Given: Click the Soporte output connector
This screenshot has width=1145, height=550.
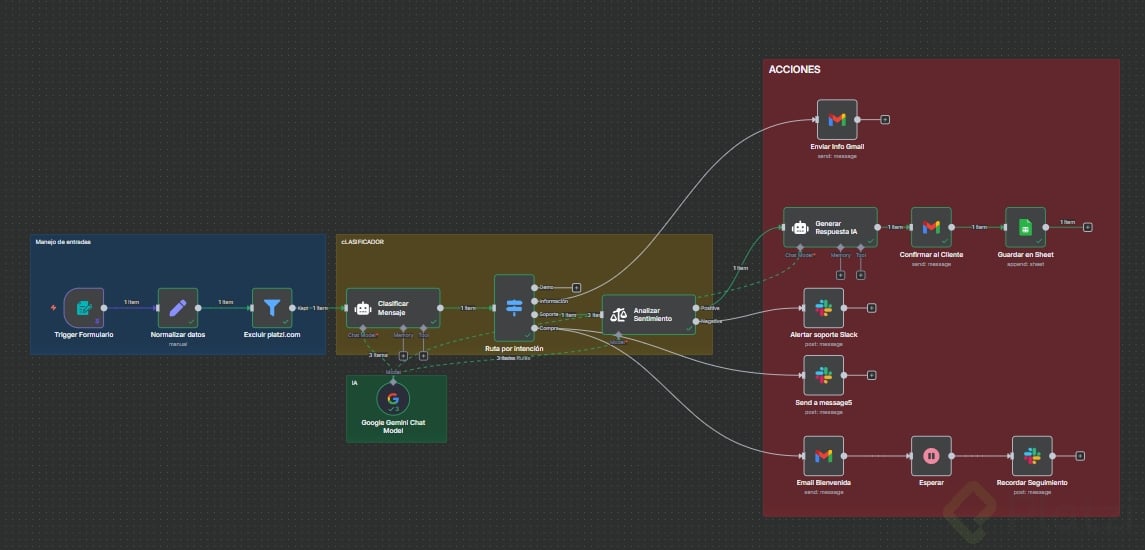Looking at the screenshot, I should pos(535,315).
